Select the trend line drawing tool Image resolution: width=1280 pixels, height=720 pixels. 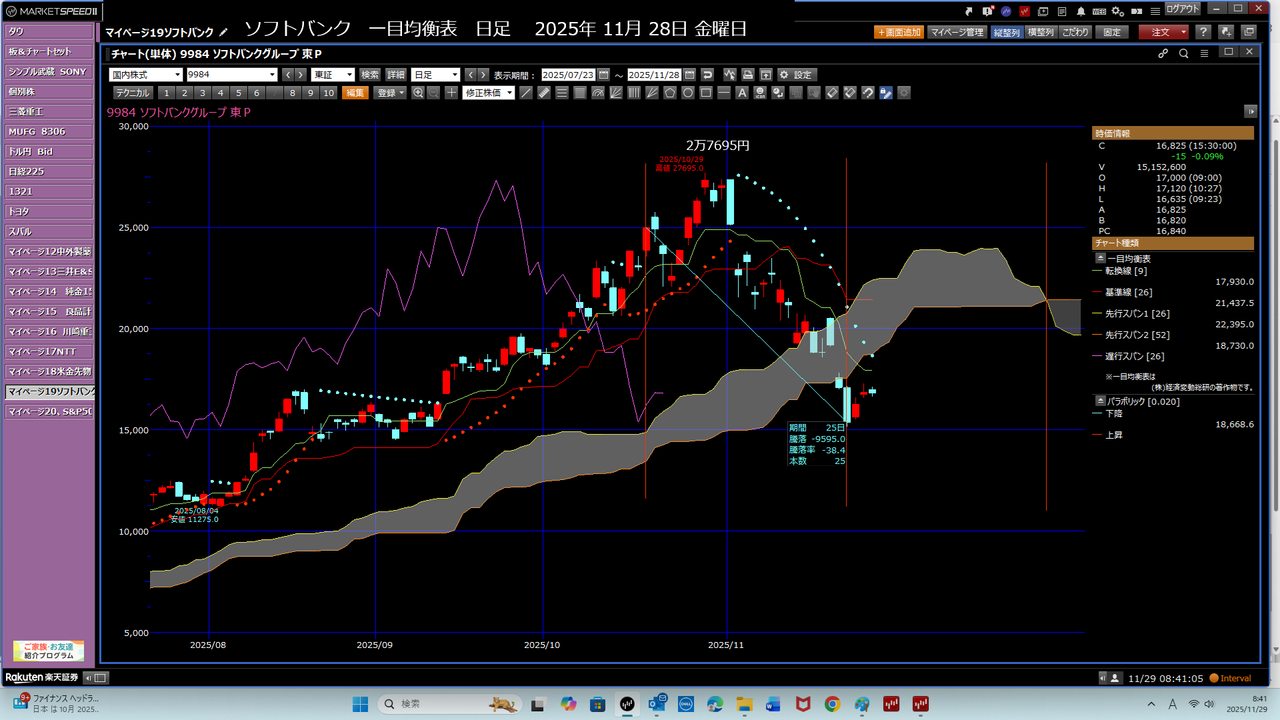pos(526,93)
